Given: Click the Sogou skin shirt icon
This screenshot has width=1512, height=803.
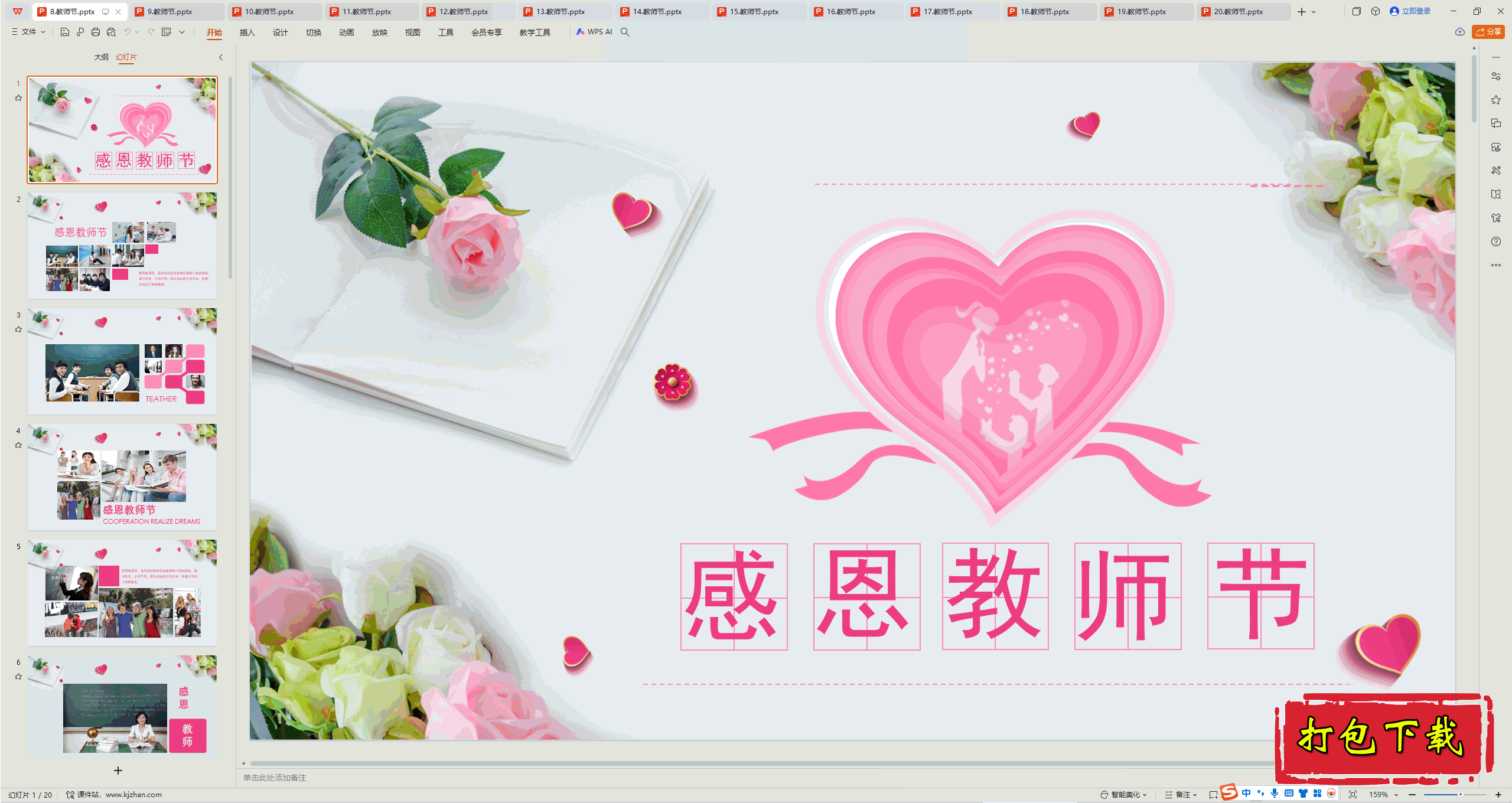Looking at the screenshot, I should 1303,793.
